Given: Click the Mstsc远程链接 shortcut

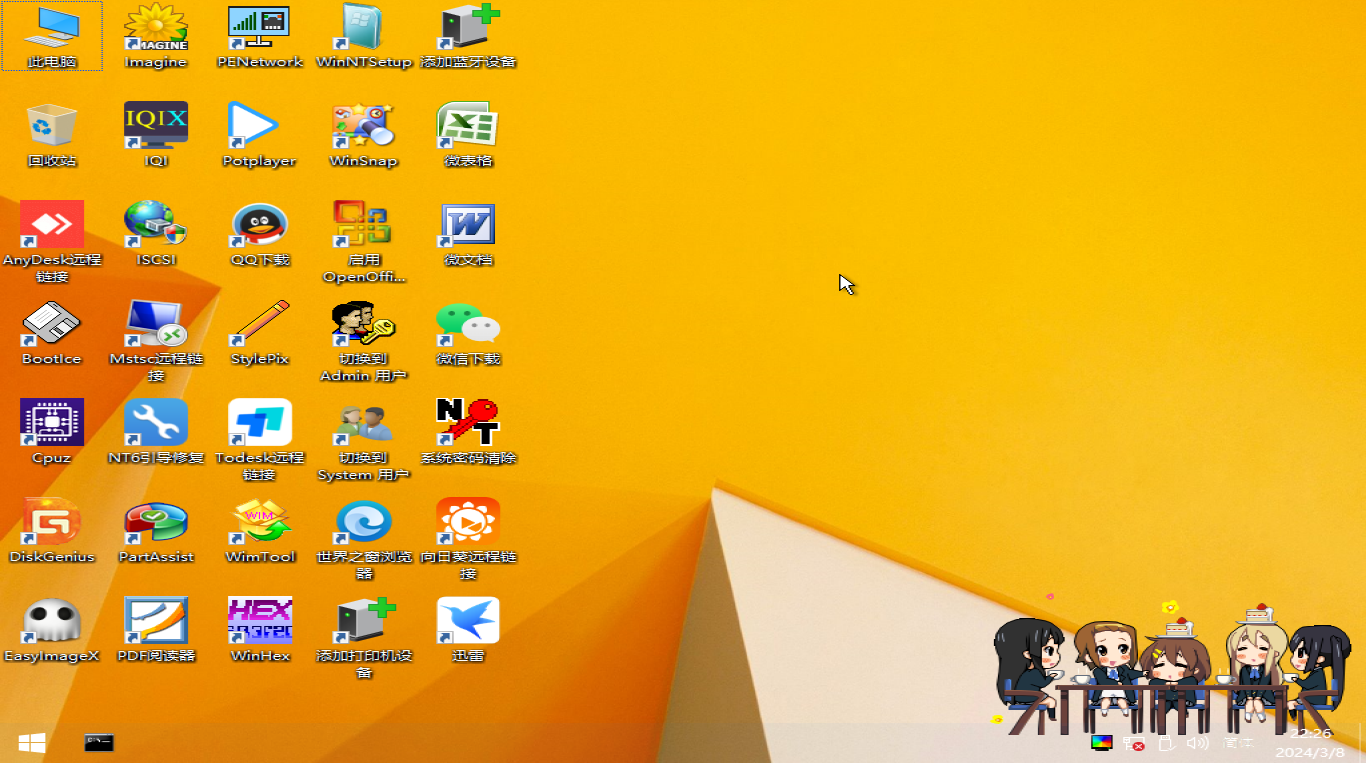Looking at the screenshot, I should (156, 341).
